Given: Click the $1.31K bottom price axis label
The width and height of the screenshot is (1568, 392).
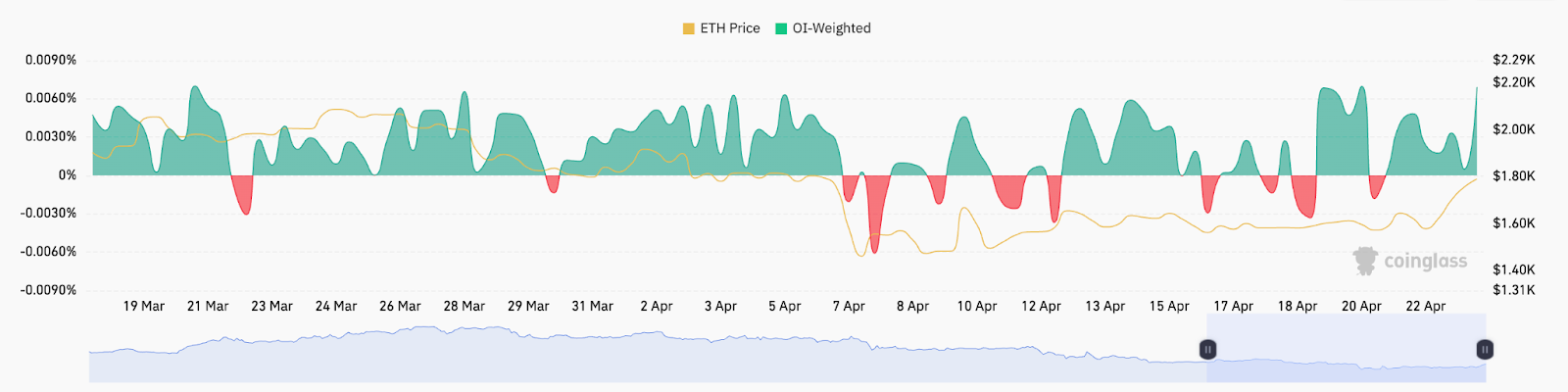Looking at the screenshot, I should pos(1513,290).
